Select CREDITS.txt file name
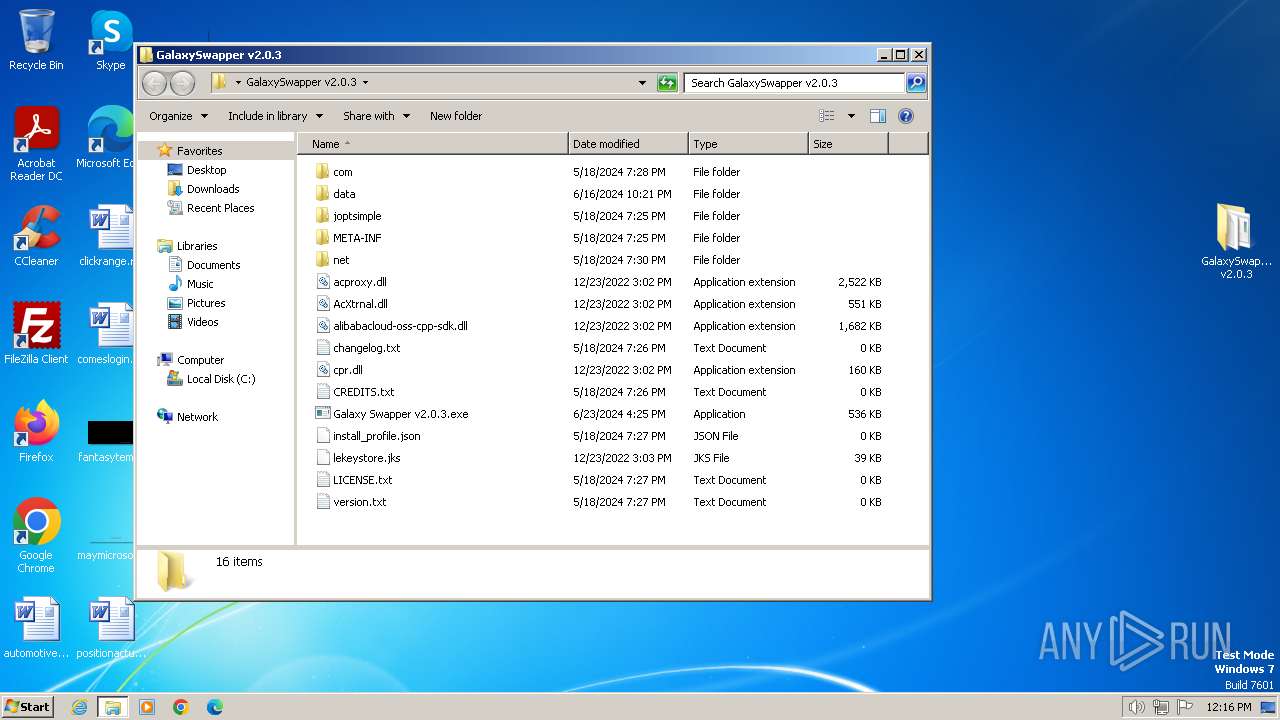The image size is (1280, 720). click(x=363, y=392)
